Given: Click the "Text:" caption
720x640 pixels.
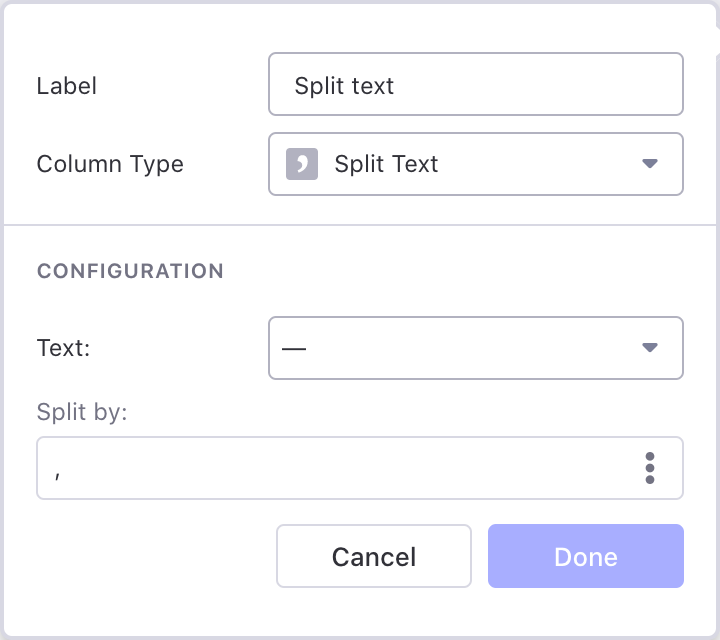Looking at the screenshot, I should 65,348.
